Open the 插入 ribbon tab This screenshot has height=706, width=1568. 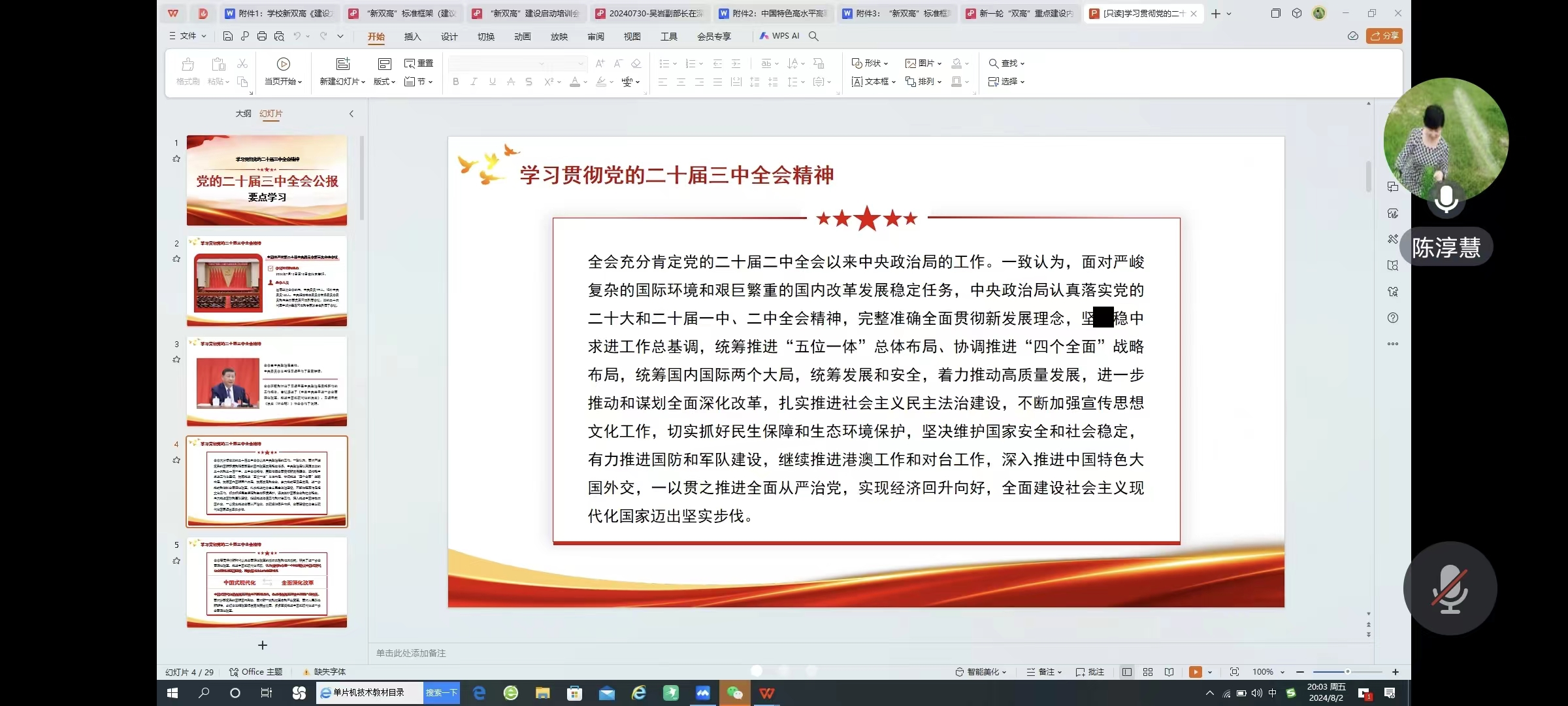412,37
